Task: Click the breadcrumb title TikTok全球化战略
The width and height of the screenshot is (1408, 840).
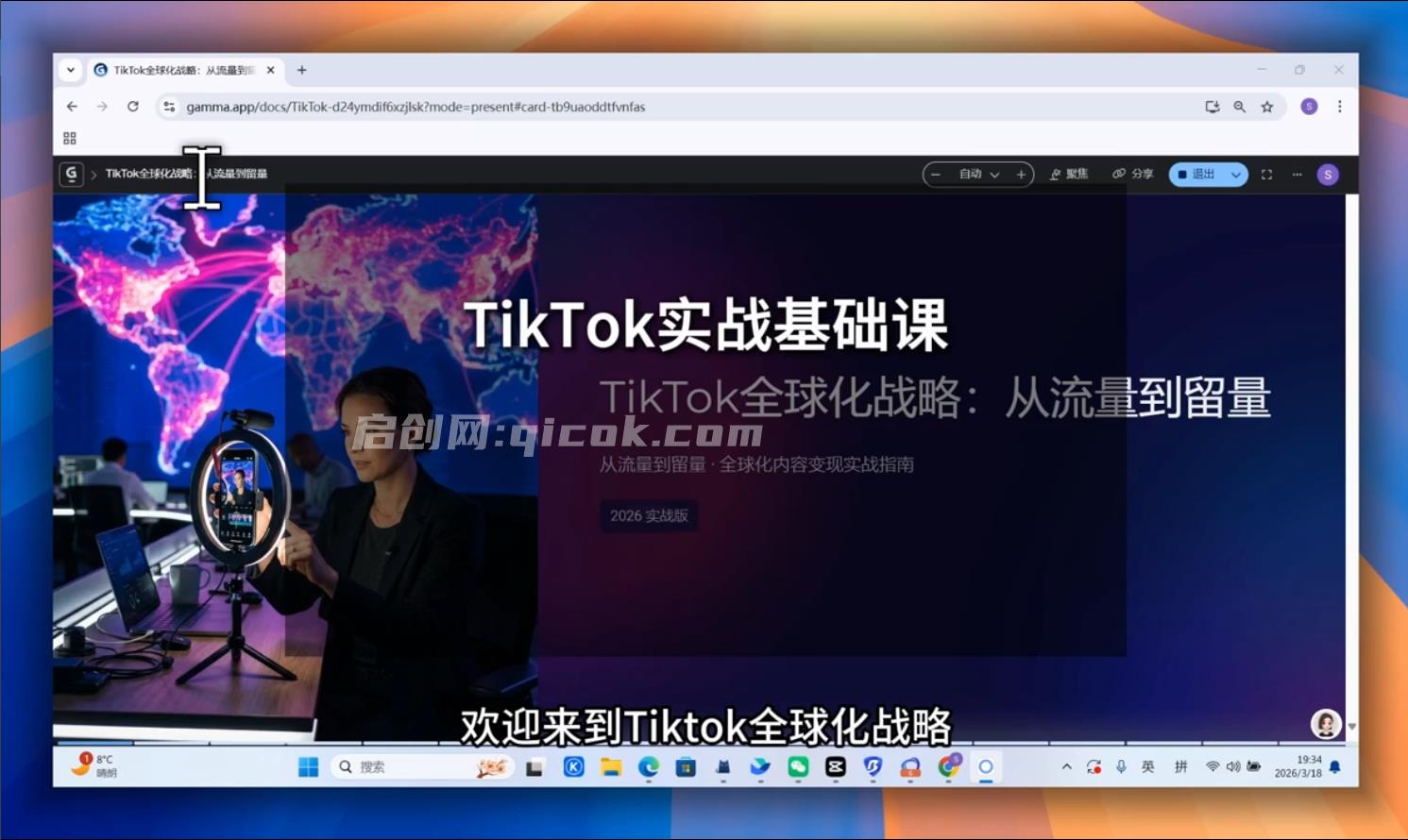Action: (186, 174)
